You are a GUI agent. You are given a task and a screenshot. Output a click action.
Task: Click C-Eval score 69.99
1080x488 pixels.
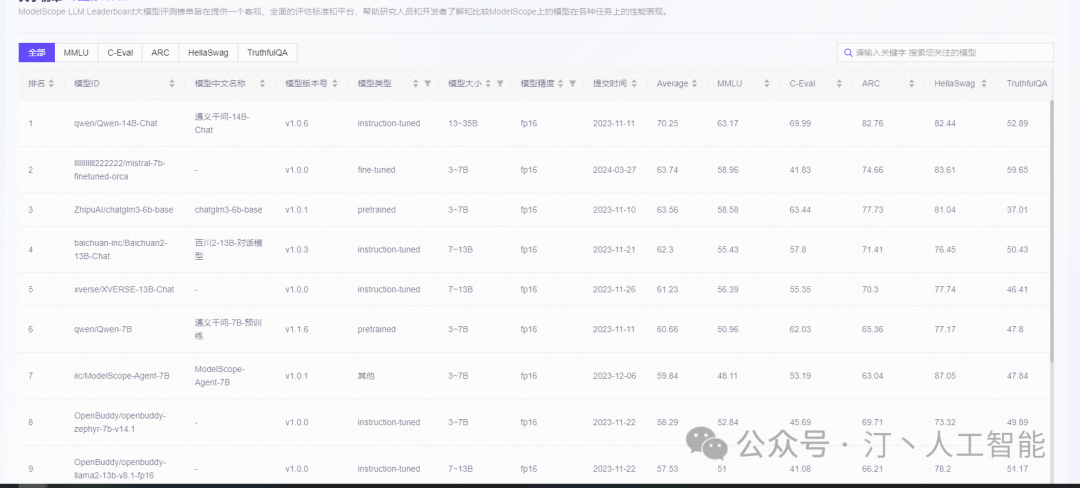tap(800, 123)
